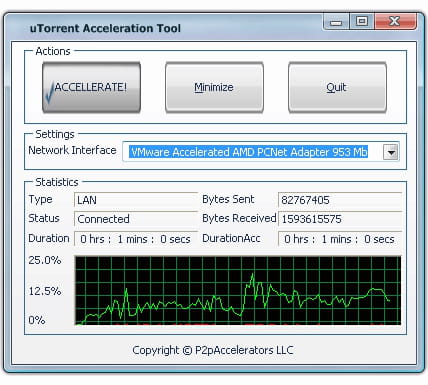The width and height of the screenshot is (428, 385).
Task: Click the uTorrent Acceleration Tool title
Action: click(x=105, y=28)
